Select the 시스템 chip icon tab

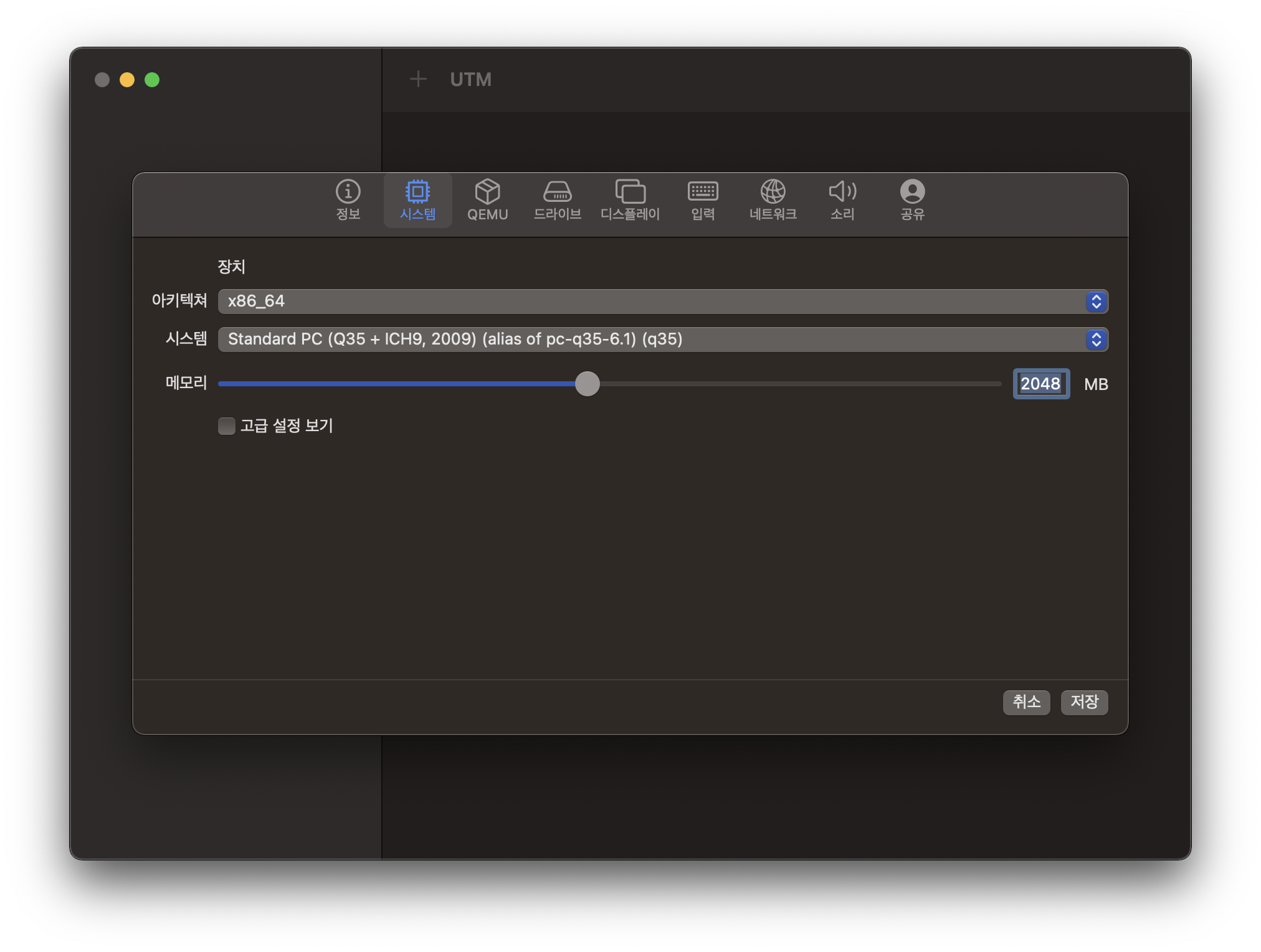pos(417,199)
